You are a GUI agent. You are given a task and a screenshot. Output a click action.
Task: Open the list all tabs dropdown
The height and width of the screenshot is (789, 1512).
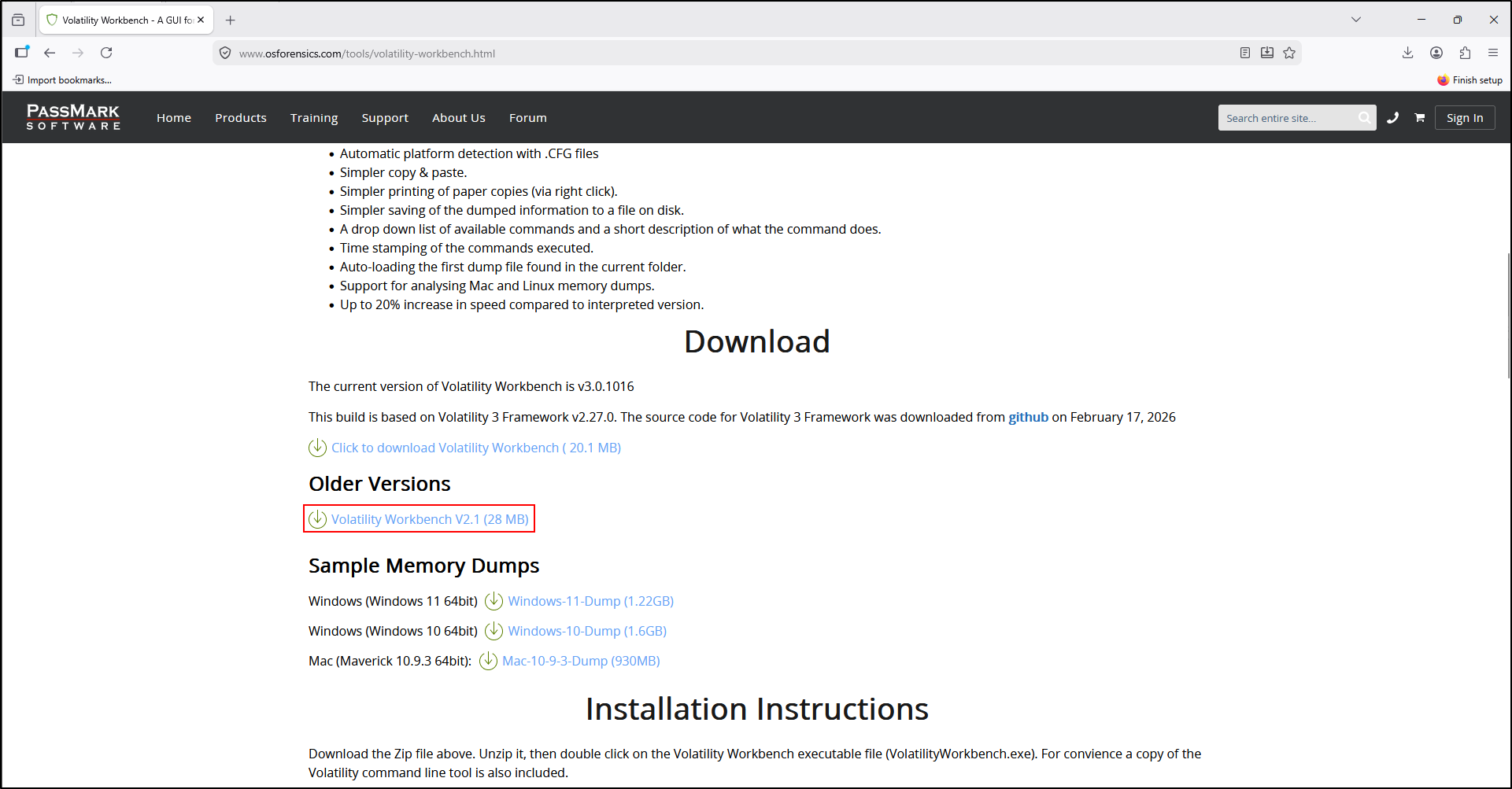[1356, 20]
